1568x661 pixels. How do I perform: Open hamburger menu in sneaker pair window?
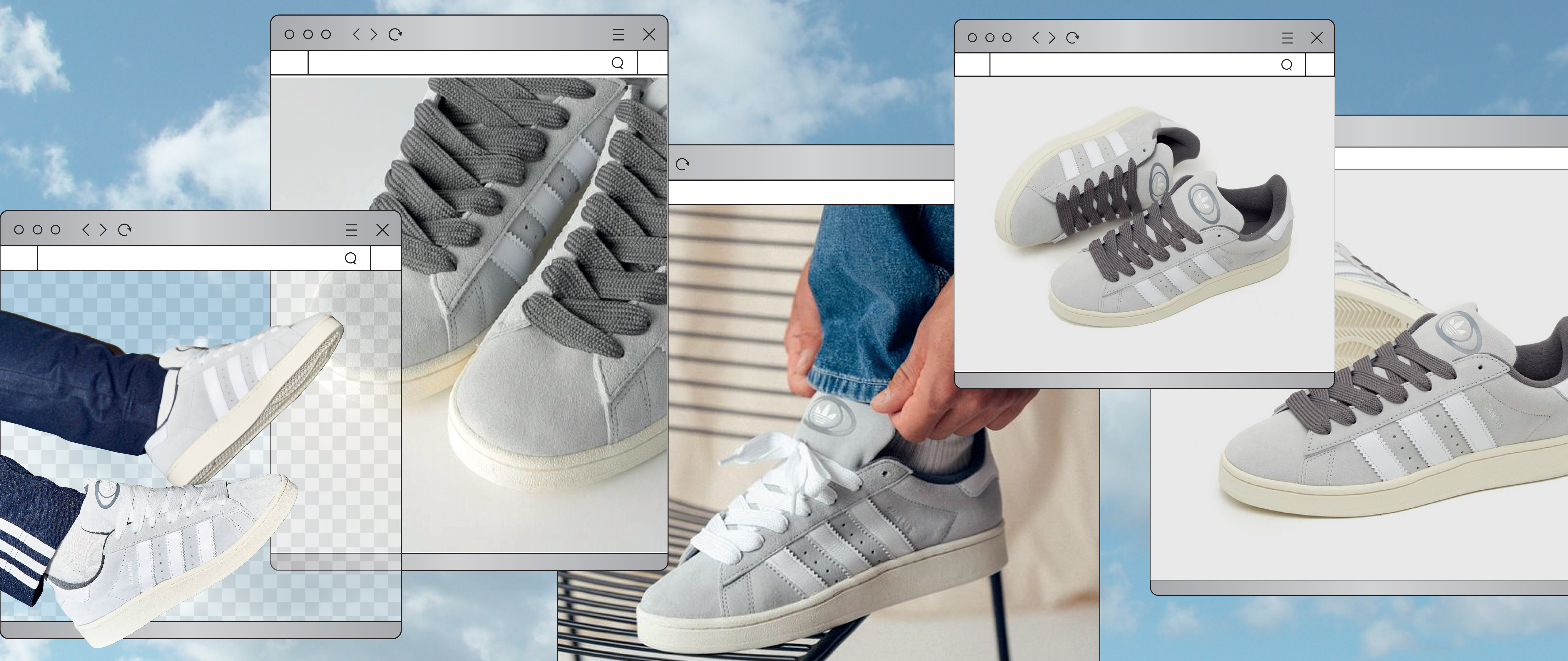[1287, 38]
